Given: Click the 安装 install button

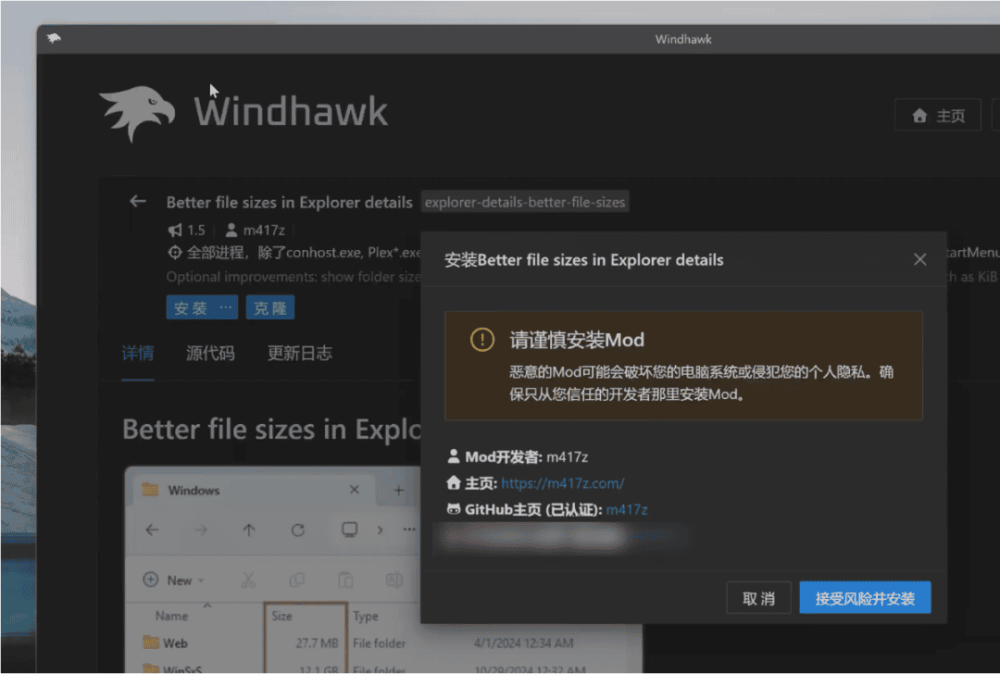Looking at the screenshot, I should pyautogui.click(x=190, y=308).
